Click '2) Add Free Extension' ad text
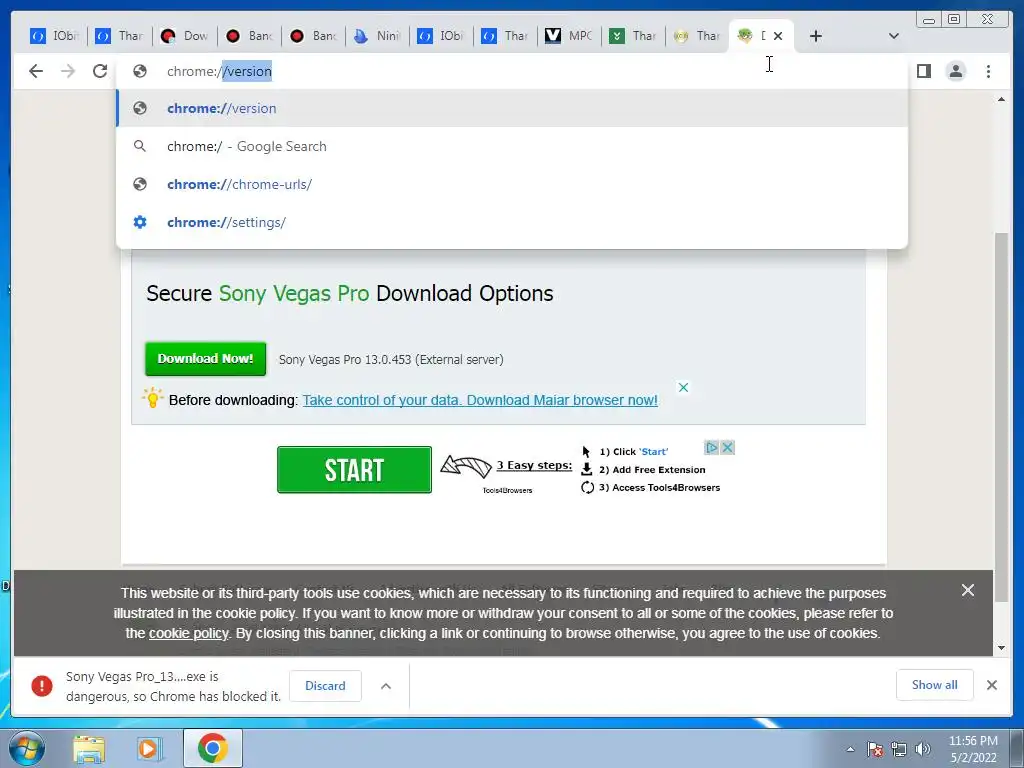The height and width of the screenshot is (768, 1024). click(x=652, y=470)
